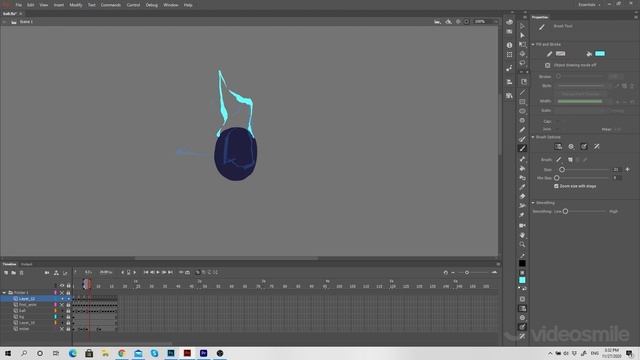Select the Selection tool in the toolbar
The height and width of the screenshot is (360, 640).
522,26
